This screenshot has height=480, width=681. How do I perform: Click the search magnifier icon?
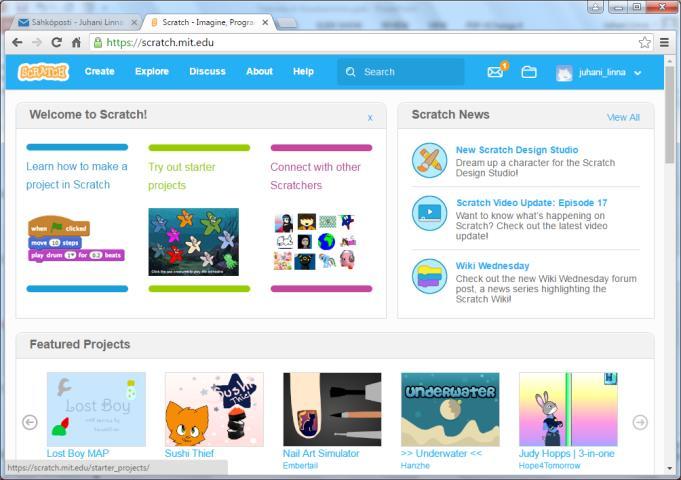(x=350, y=72)
